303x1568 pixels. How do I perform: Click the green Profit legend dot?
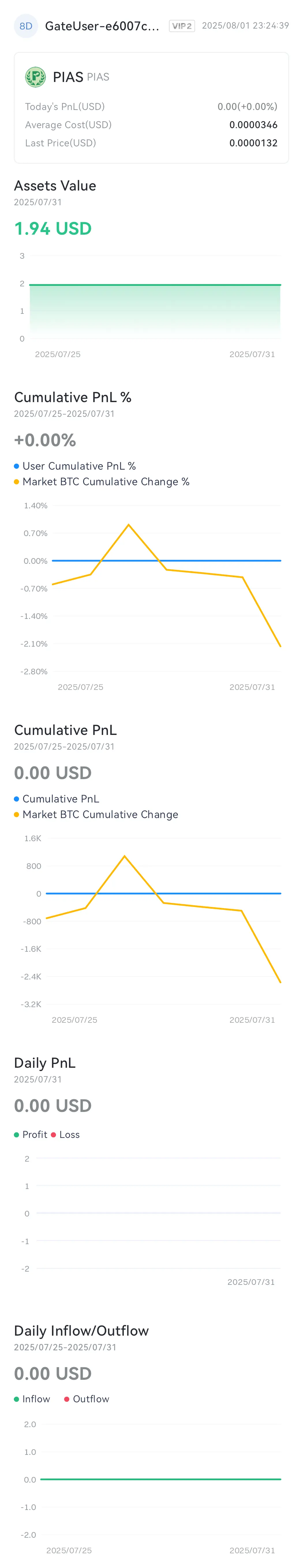pos(16,1135)
